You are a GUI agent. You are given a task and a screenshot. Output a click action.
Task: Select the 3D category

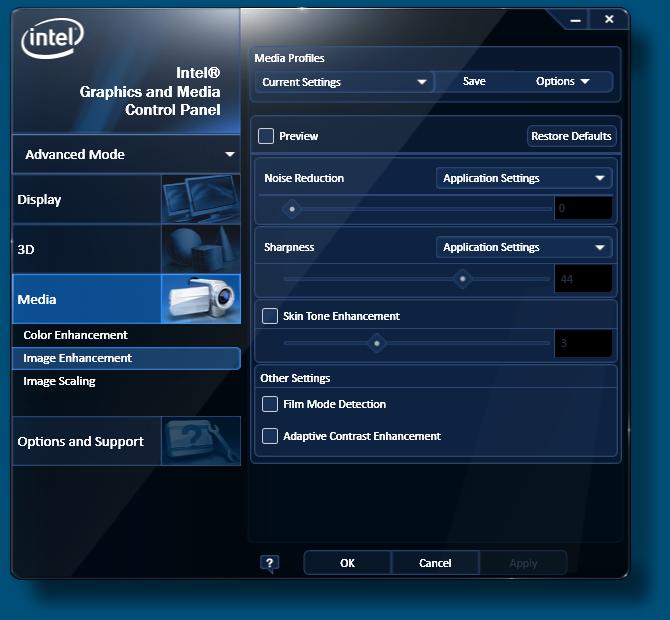click(x=126, y=249)
